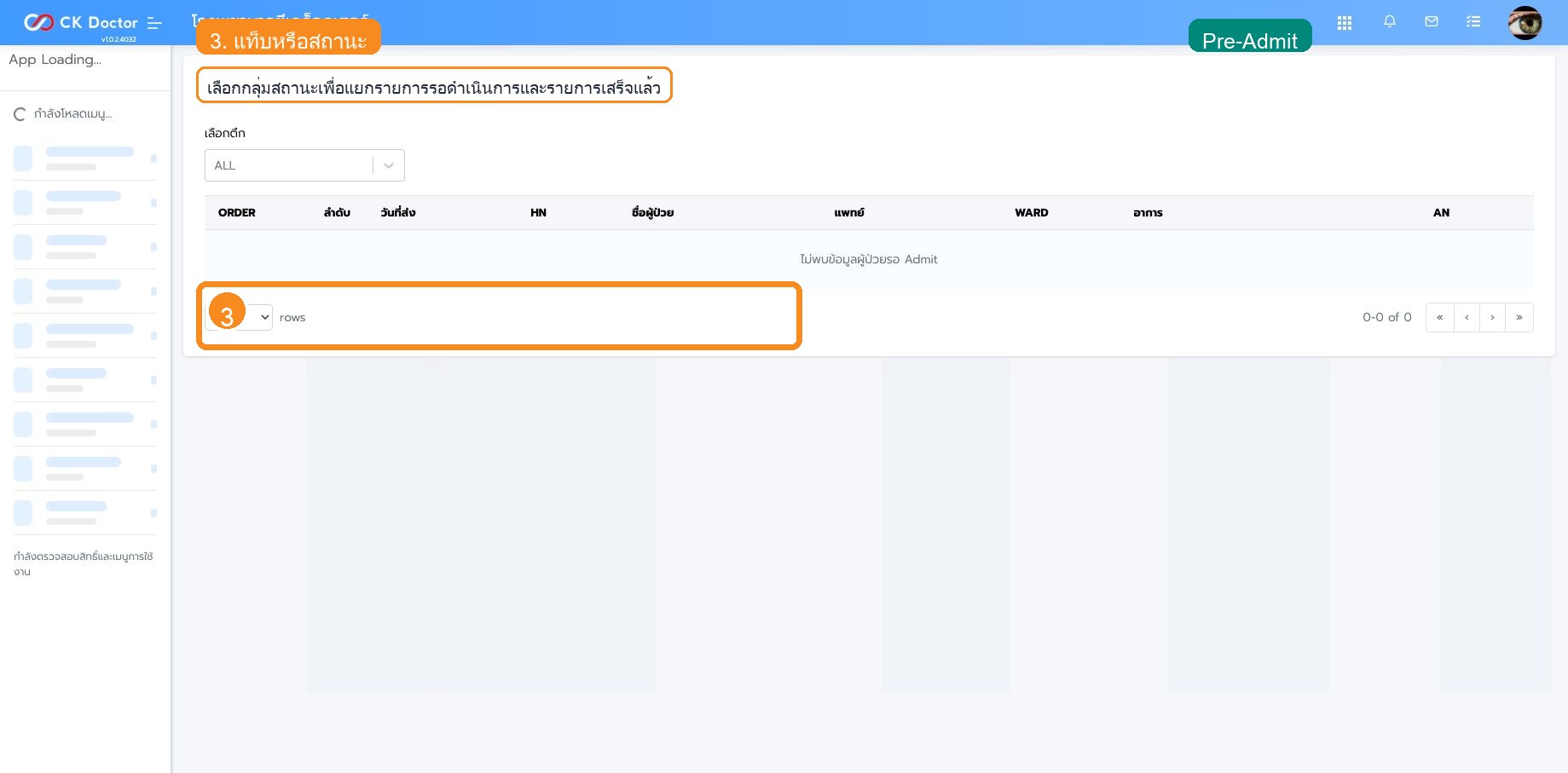Click the แพทย์ column header
This screenshot has width=1568, height=773.
[849, 212]
